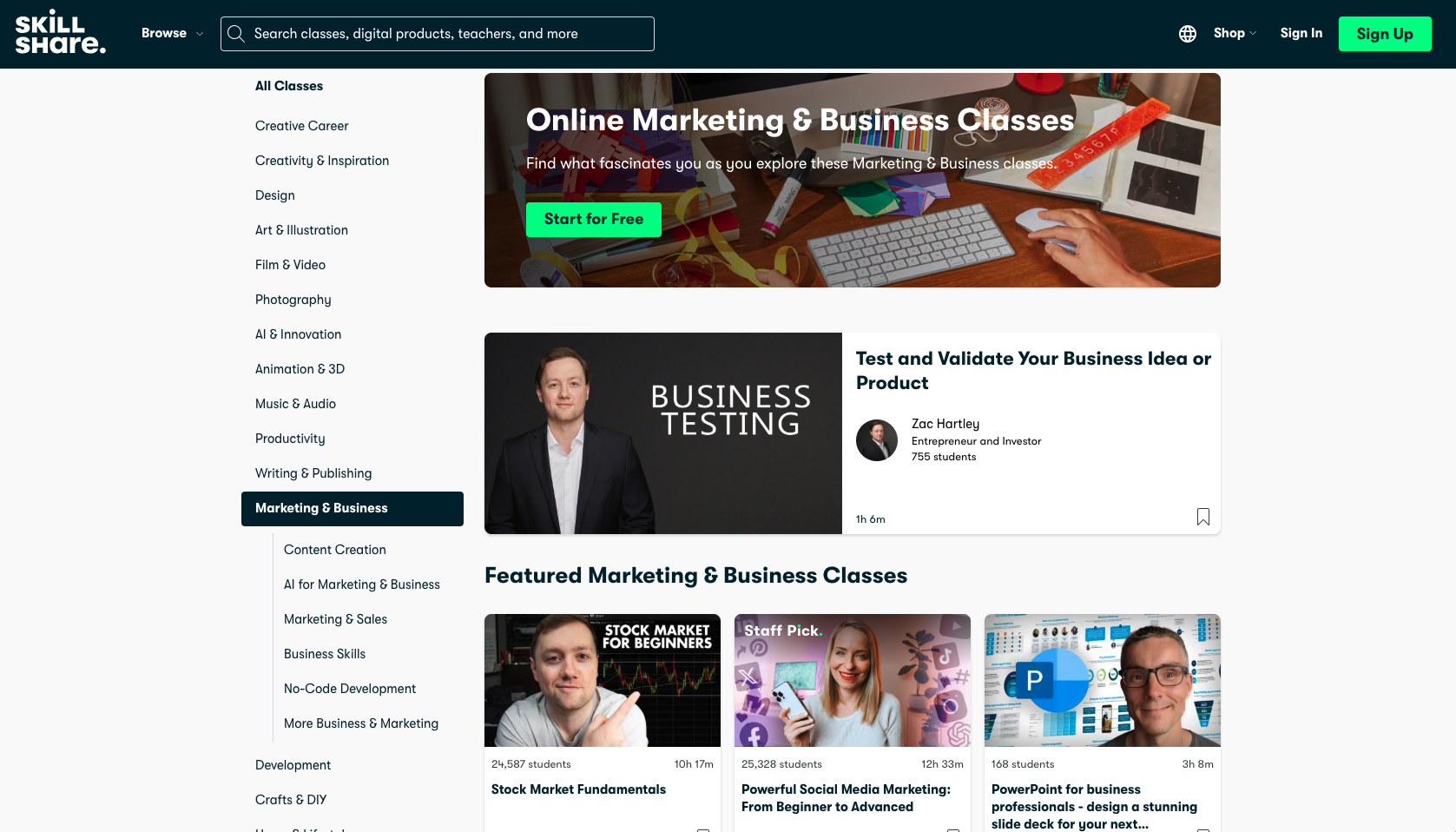The height and width of the screenshot is (832, 1456).
Task: Open the Shop dropdown
Action: tap(1235, 33)
